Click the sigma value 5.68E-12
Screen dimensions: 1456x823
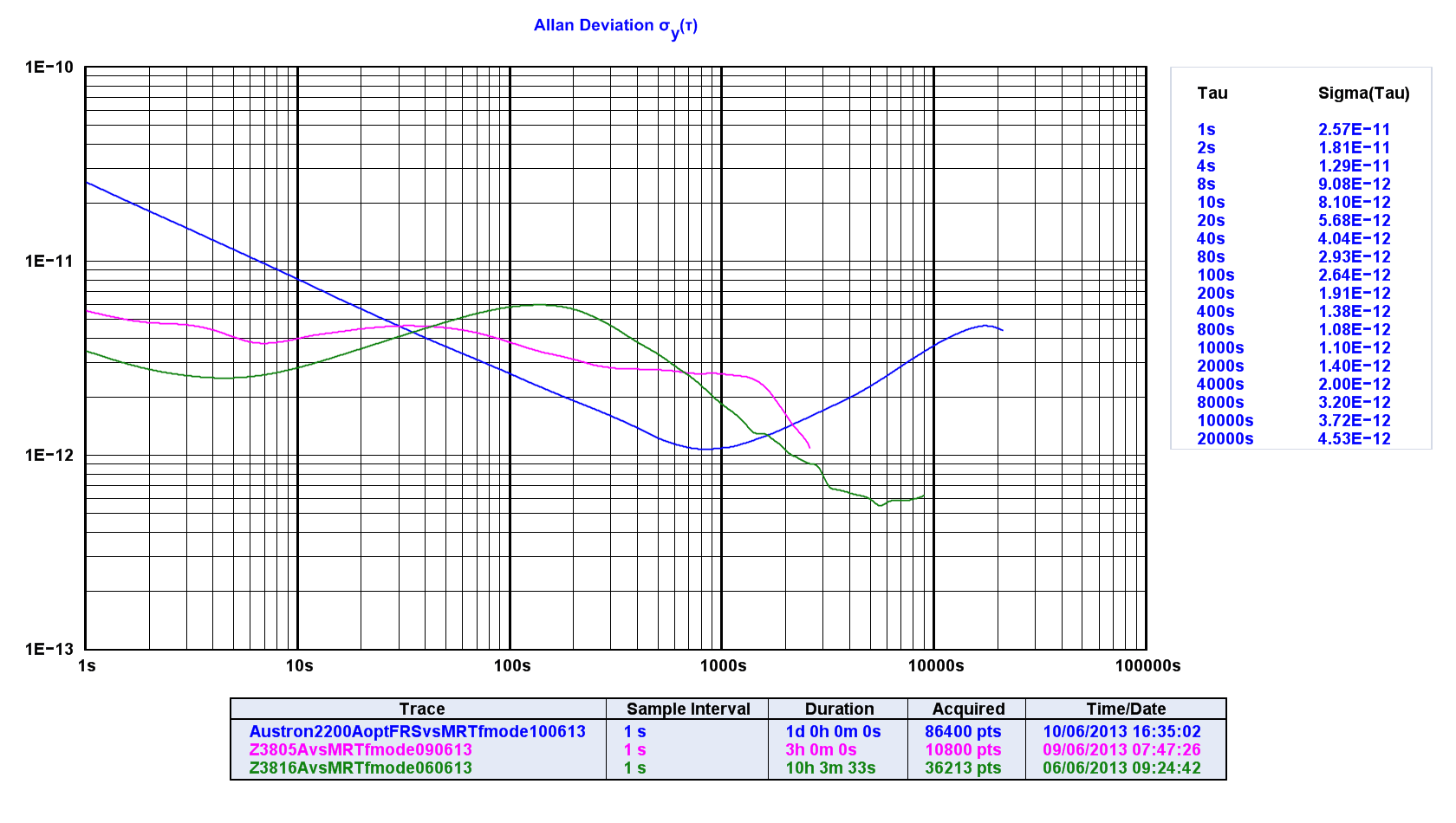pyautogui.click(x=1354, y=220)
